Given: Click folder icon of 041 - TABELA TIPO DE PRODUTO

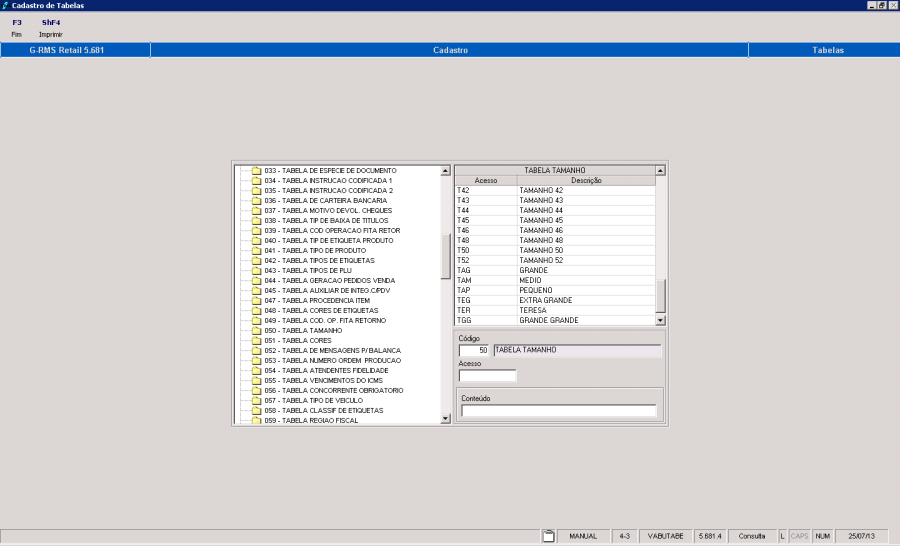Looking at the screenshot, I should [x=256, y=250].
